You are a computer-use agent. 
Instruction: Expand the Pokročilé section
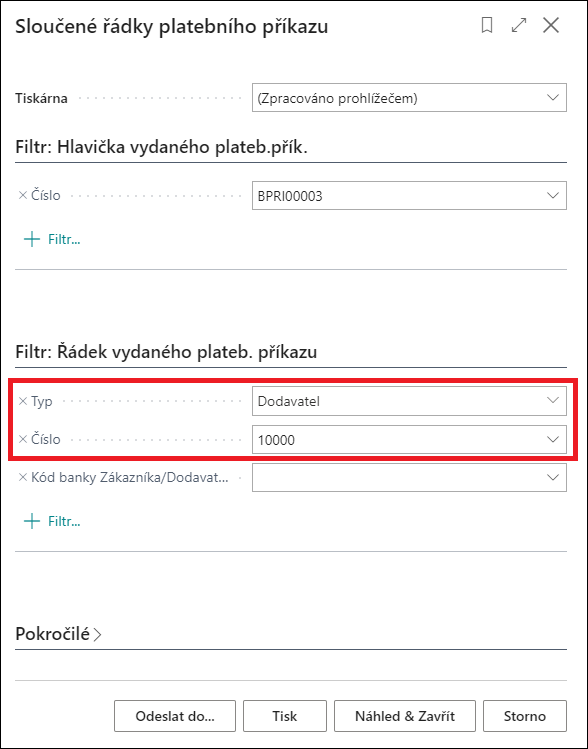(x=59, y=634)
